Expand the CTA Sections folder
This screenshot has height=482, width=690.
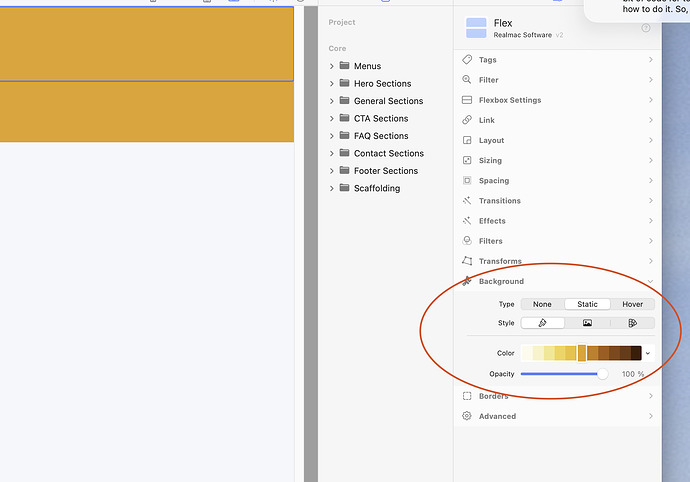point(332,118)
